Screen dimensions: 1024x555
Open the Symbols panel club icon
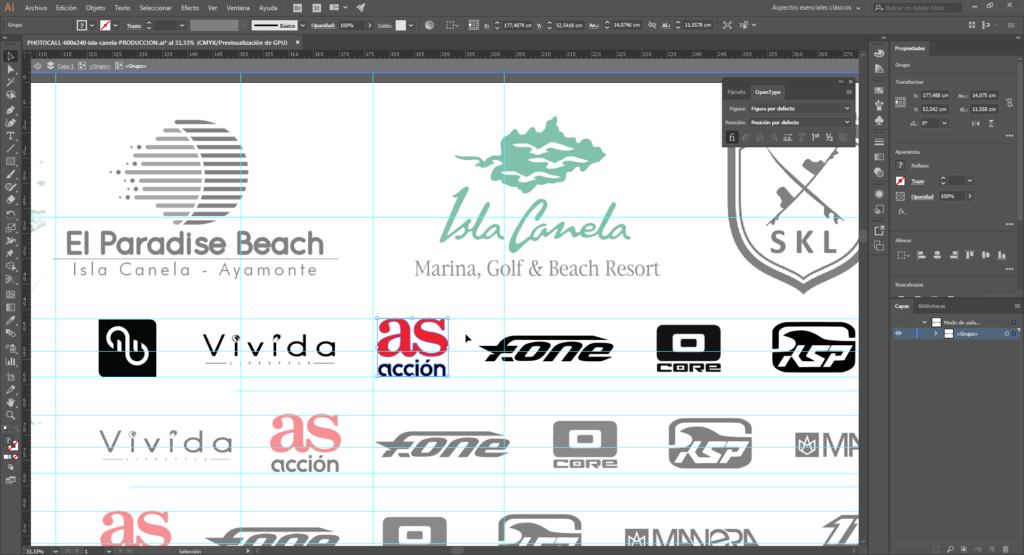(x=879, y=120)
